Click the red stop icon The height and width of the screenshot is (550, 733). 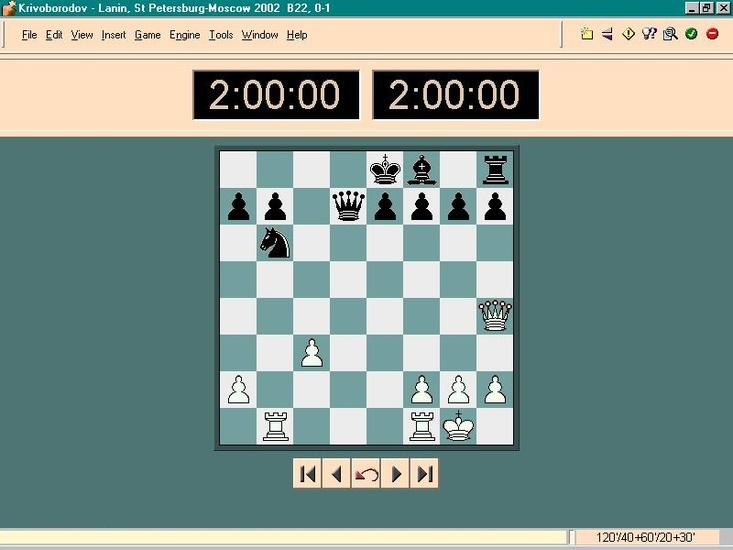click(712, 34)
